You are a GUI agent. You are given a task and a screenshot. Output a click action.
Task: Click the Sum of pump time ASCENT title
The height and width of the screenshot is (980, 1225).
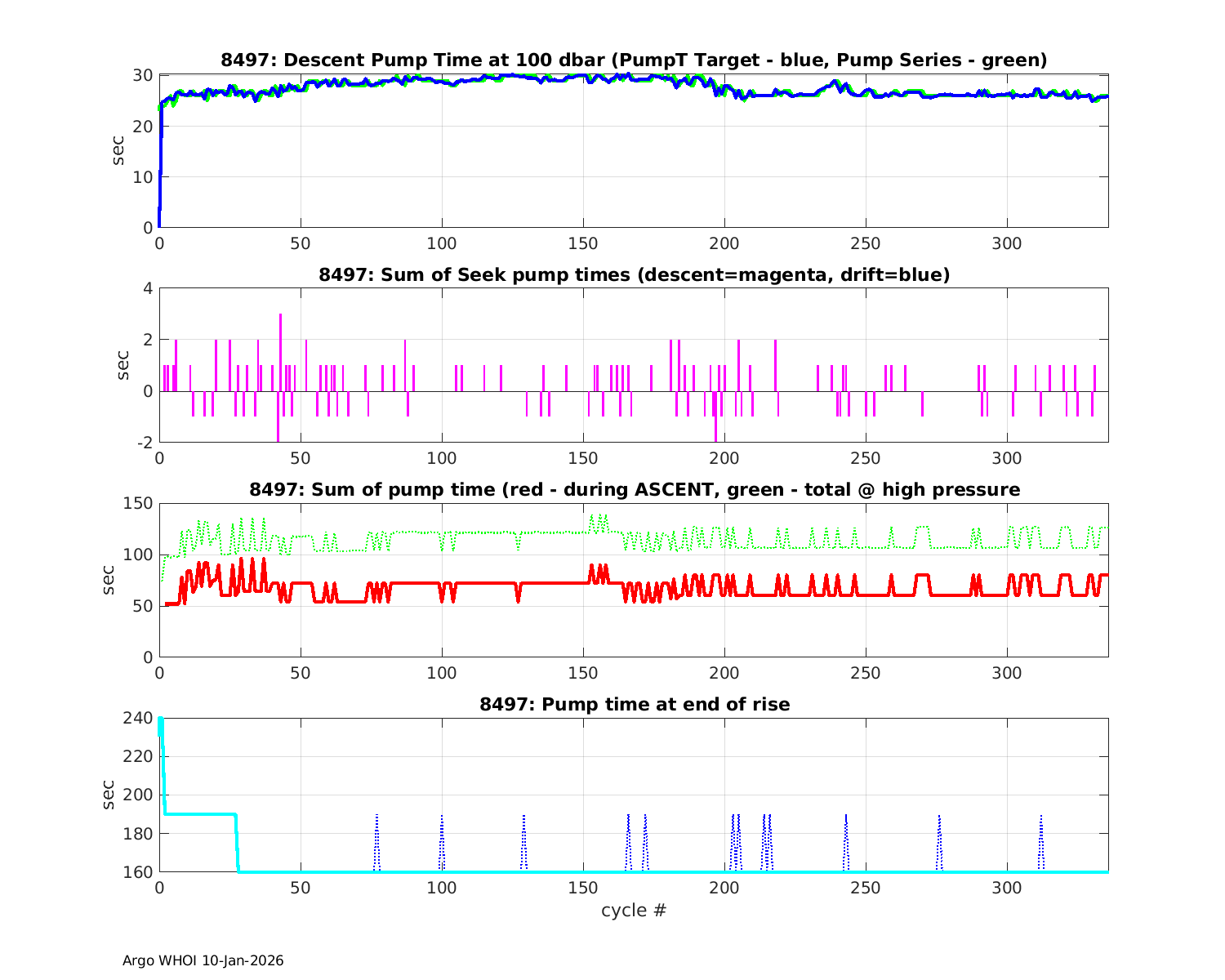(x=634, y=489)
